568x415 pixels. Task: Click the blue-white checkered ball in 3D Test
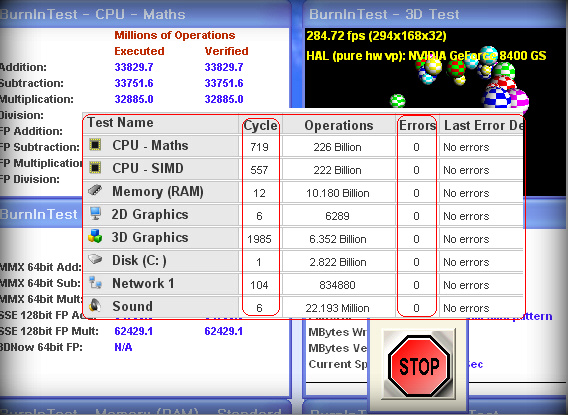click(x=497, y=98)
